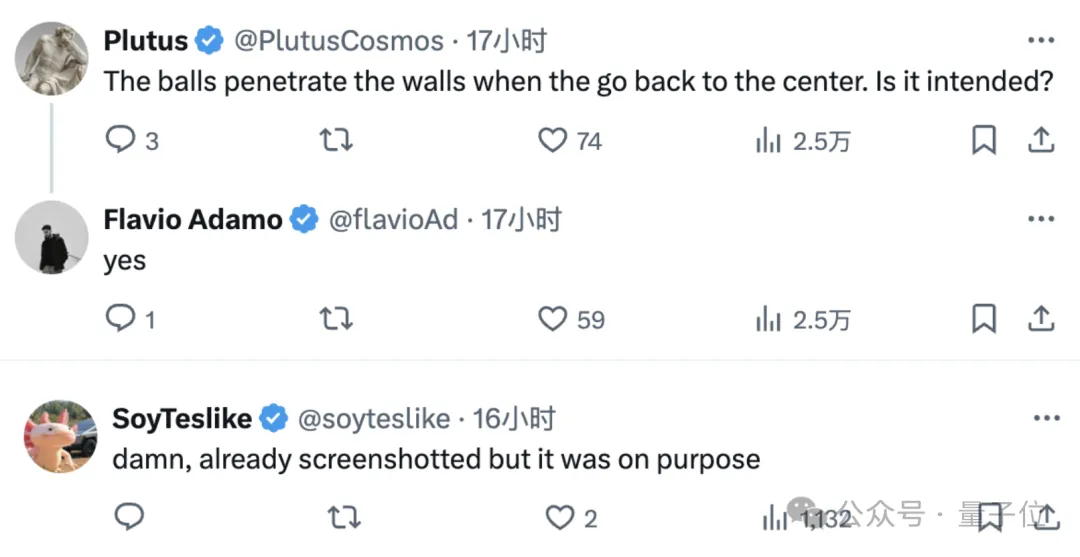Screen dimensions: 1080x557
Task: Expand more menu on SoyTeslike's tweet
Action: pos(1045,418)
